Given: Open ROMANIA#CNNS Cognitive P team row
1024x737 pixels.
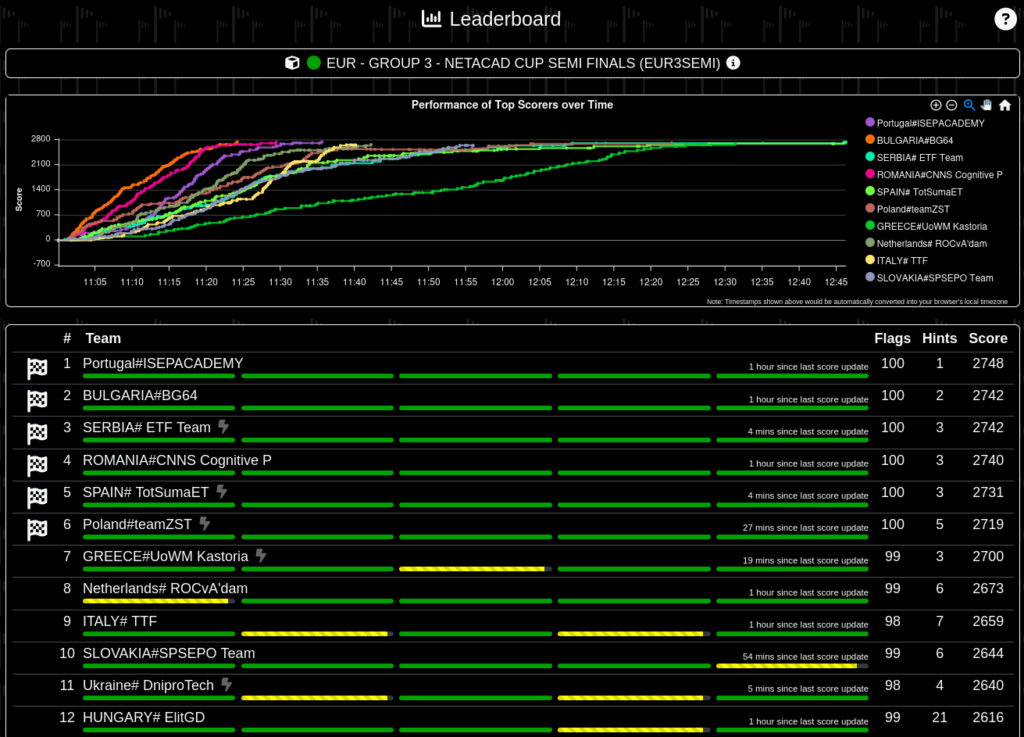Looking at the screenshot, I should [x=177, y=460].
